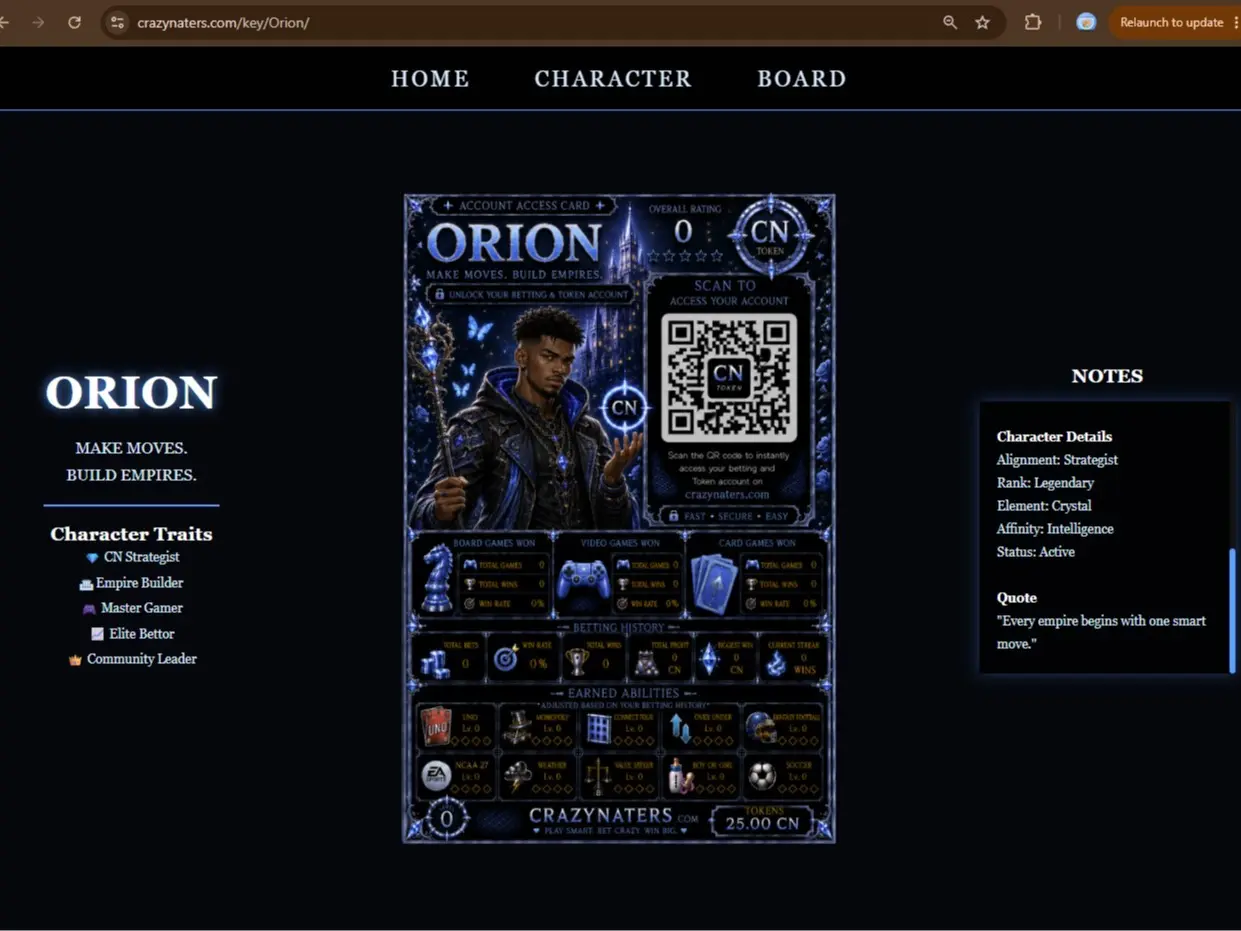Open site information icon beside the URL
Viewport: 1241px width, 931px height.
coord(117,22)
